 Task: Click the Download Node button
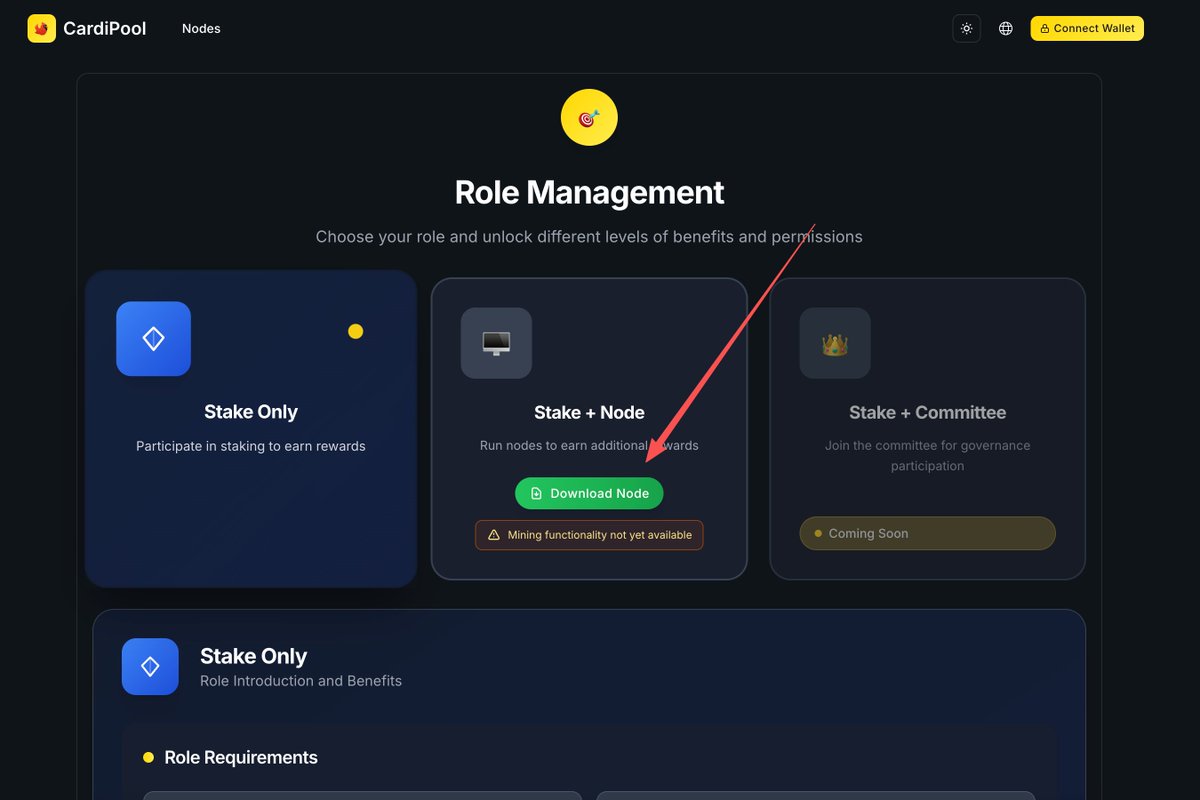[x=589, y=493]
